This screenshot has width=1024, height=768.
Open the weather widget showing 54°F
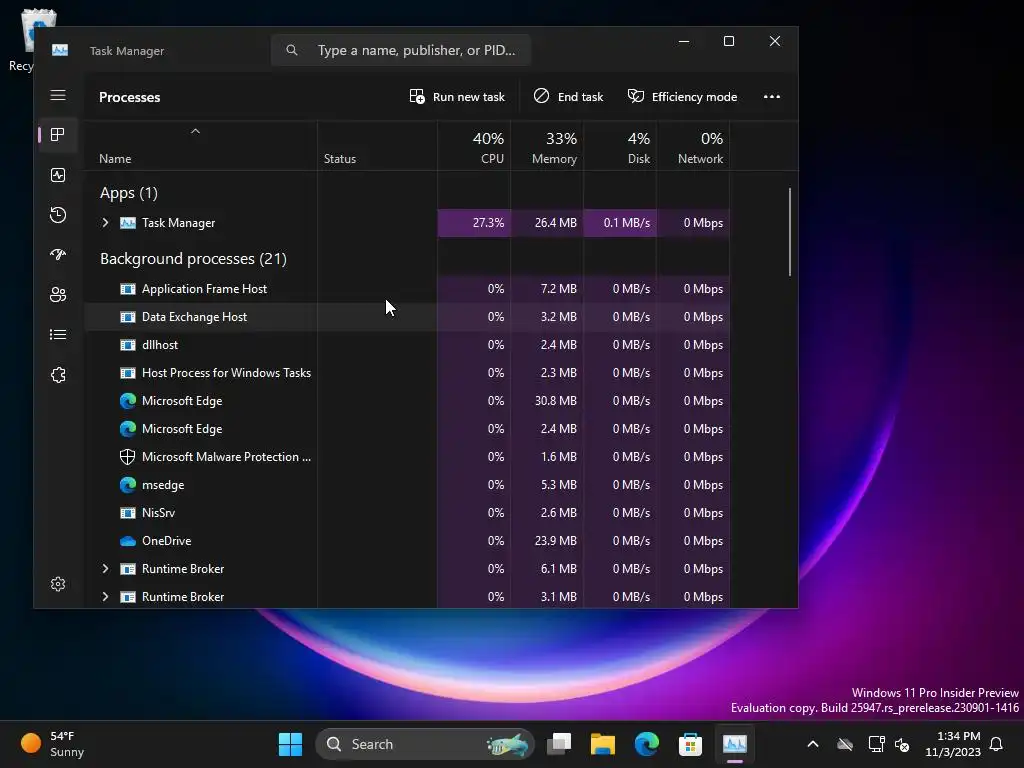[52, 744]
